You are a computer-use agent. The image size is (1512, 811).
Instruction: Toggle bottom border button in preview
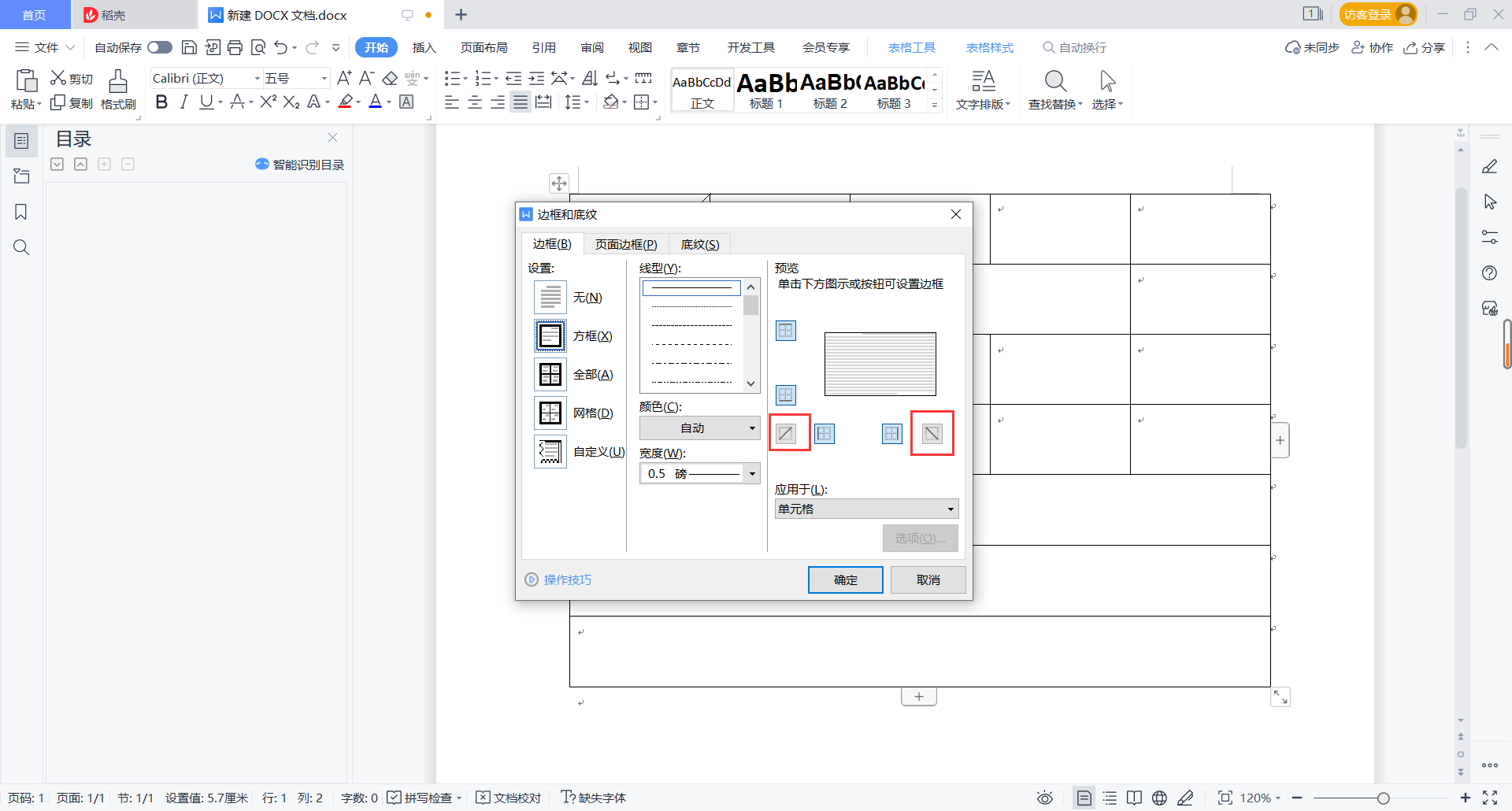click(x=786, y=394)
